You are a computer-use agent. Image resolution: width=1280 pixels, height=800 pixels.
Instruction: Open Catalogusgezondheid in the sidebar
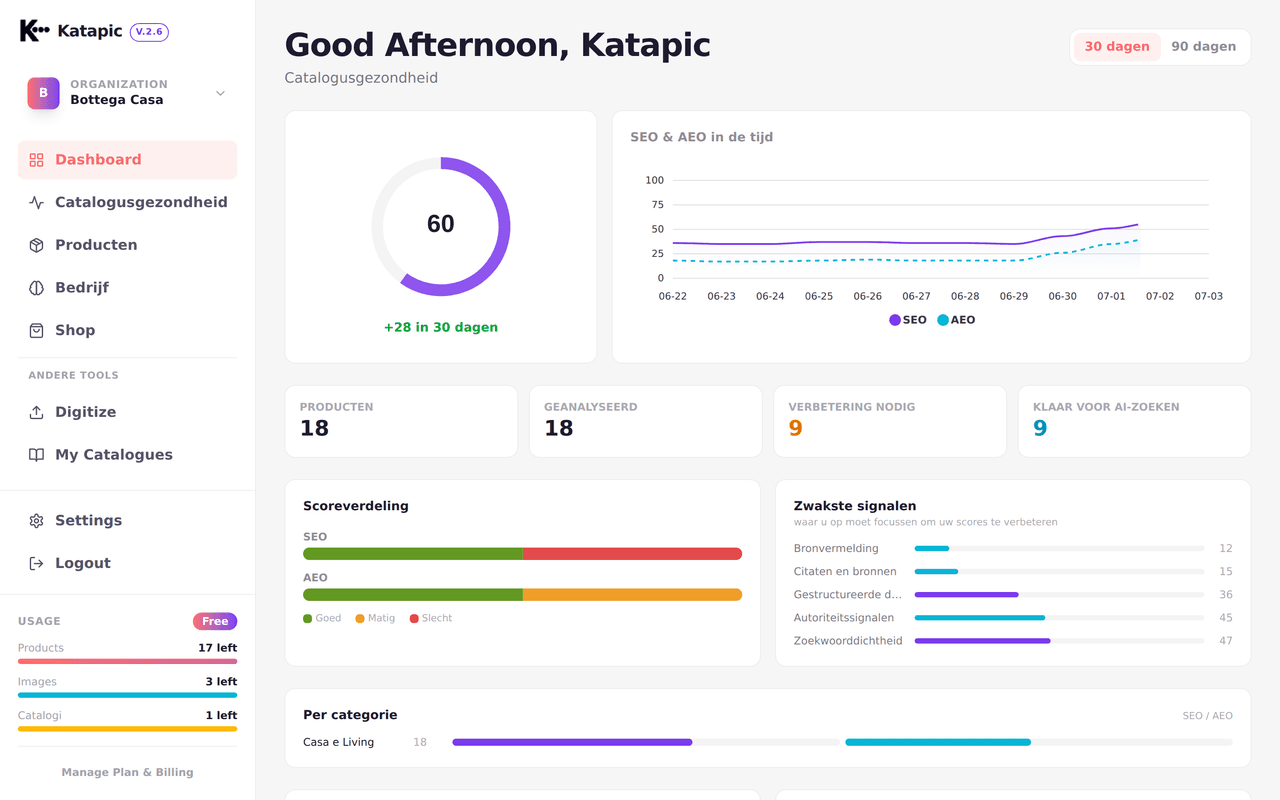pyautogui.click(x=127, y=202)
